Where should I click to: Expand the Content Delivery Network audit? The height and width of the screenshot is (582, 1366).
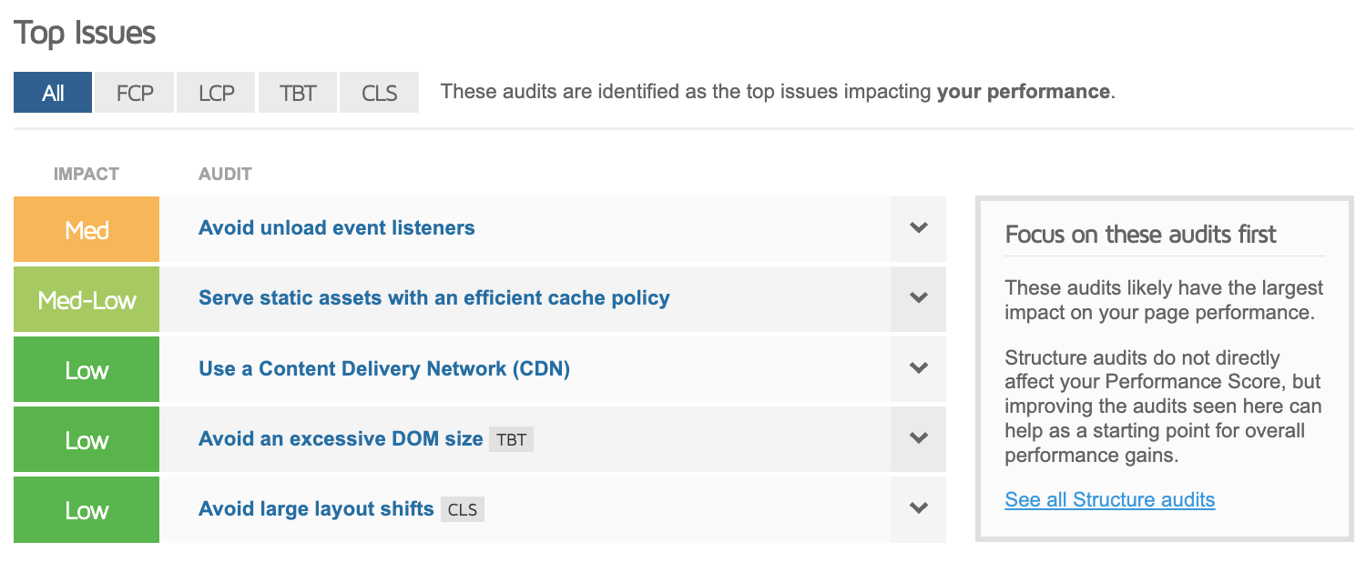pyautogui.click(x=917, y=369)
